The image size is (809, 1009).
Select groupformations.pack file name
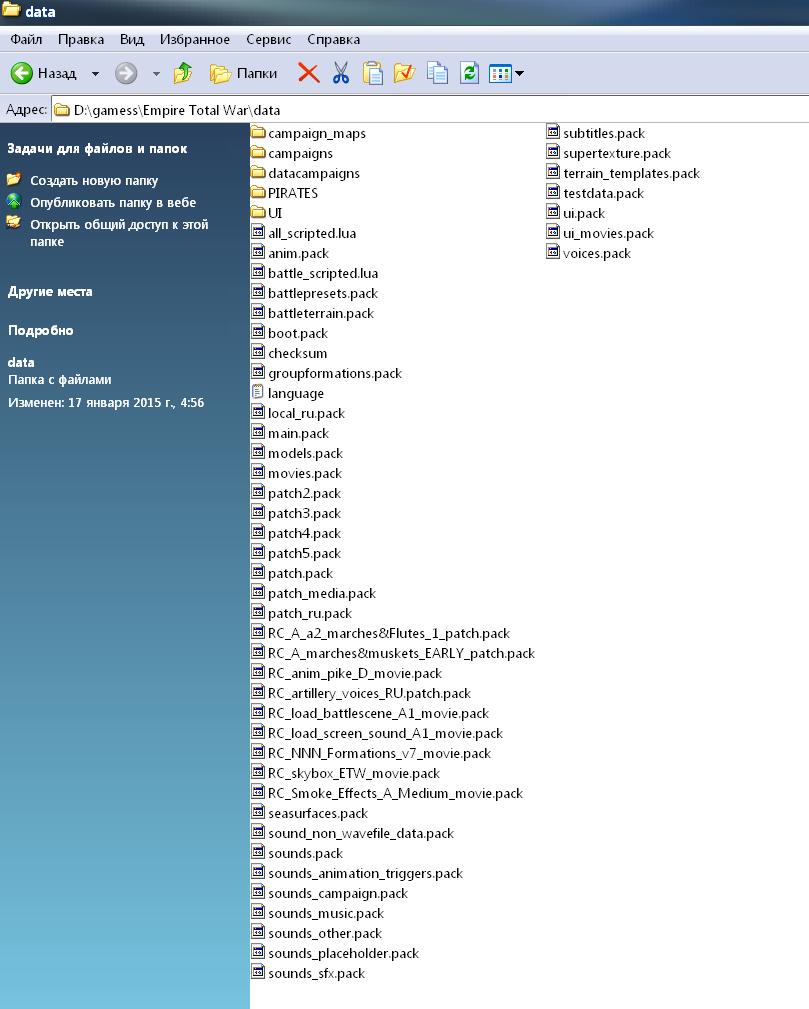tap(335, 373)
